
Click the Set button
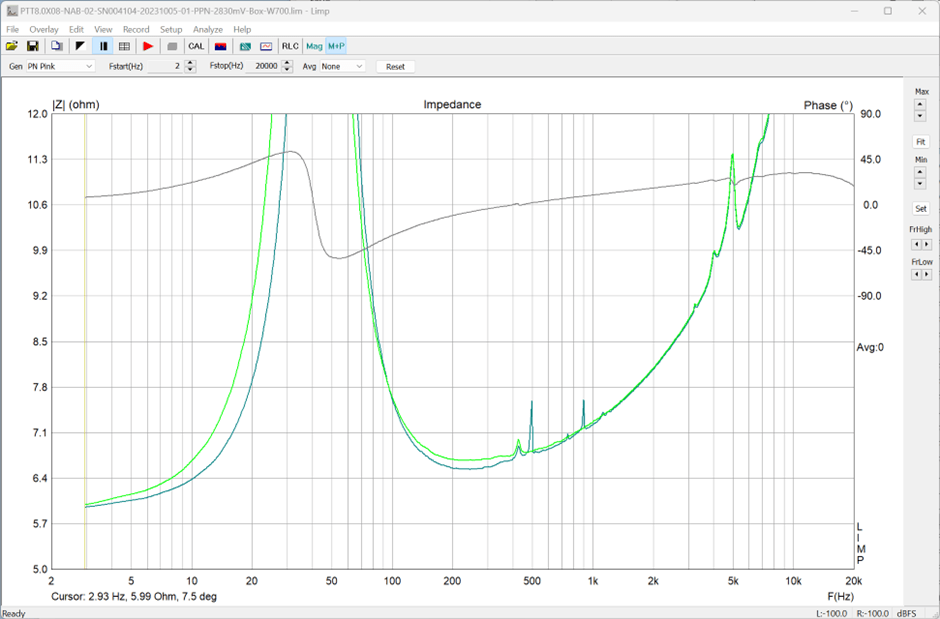pos(921,209)
